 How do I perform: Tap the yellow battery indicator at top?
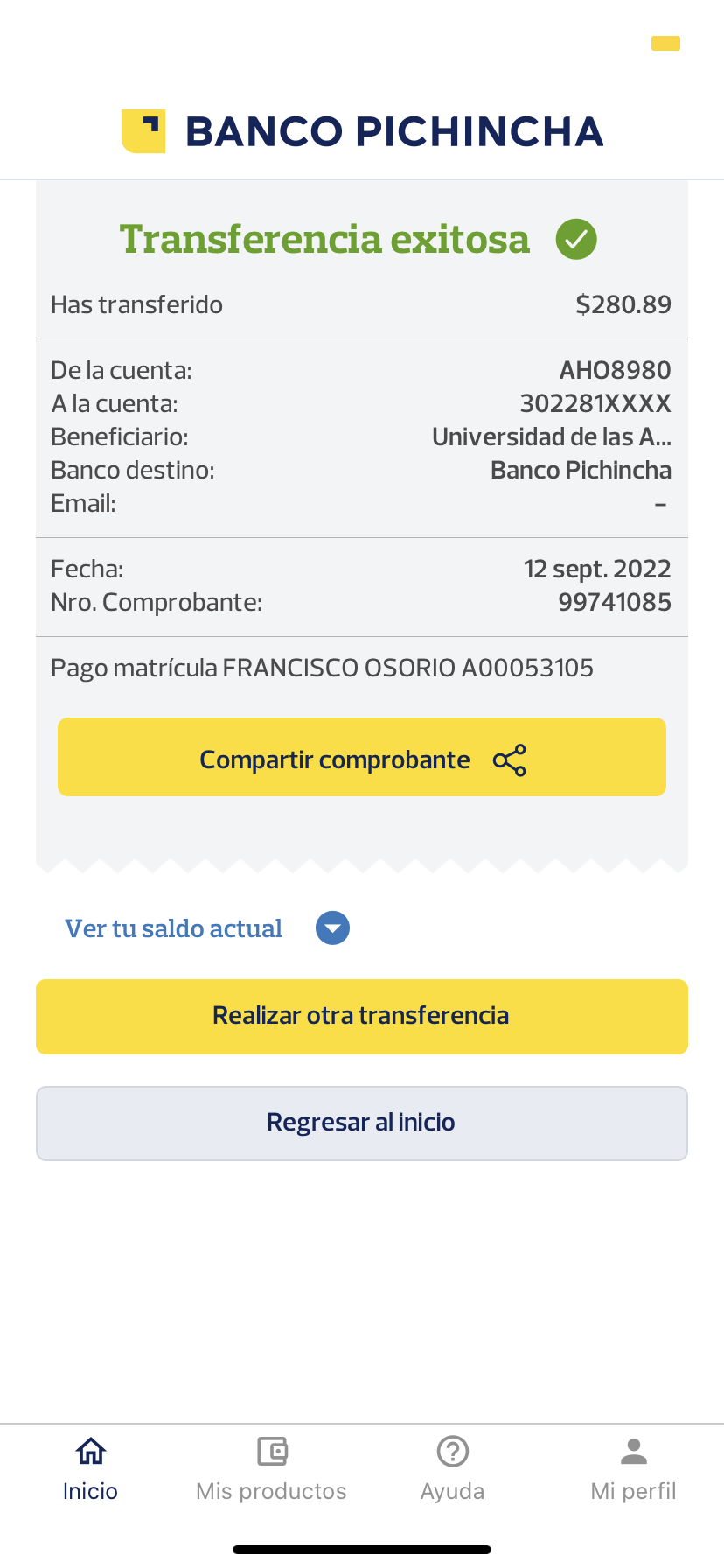tap(665, 43)
